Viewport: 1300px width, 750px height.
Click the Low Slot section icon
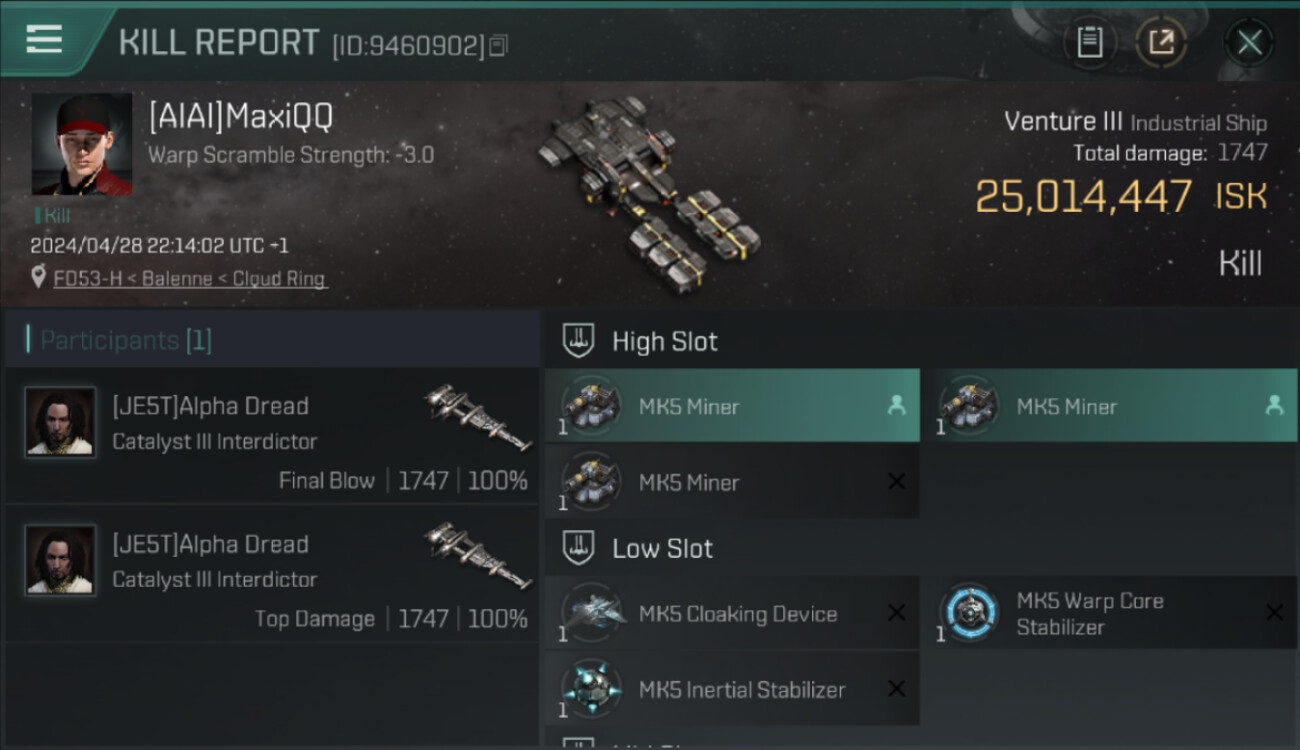coord(578,548)
